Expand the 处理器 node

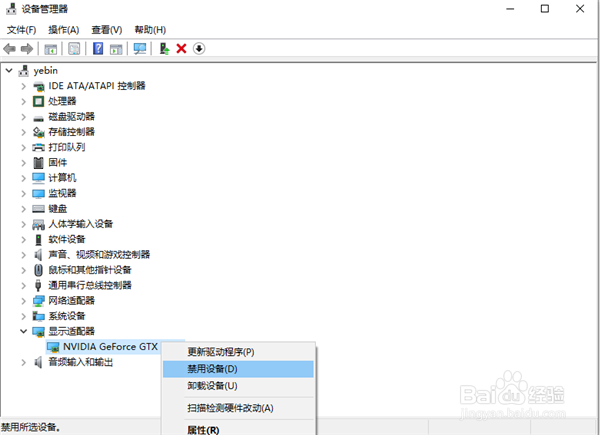24,101
